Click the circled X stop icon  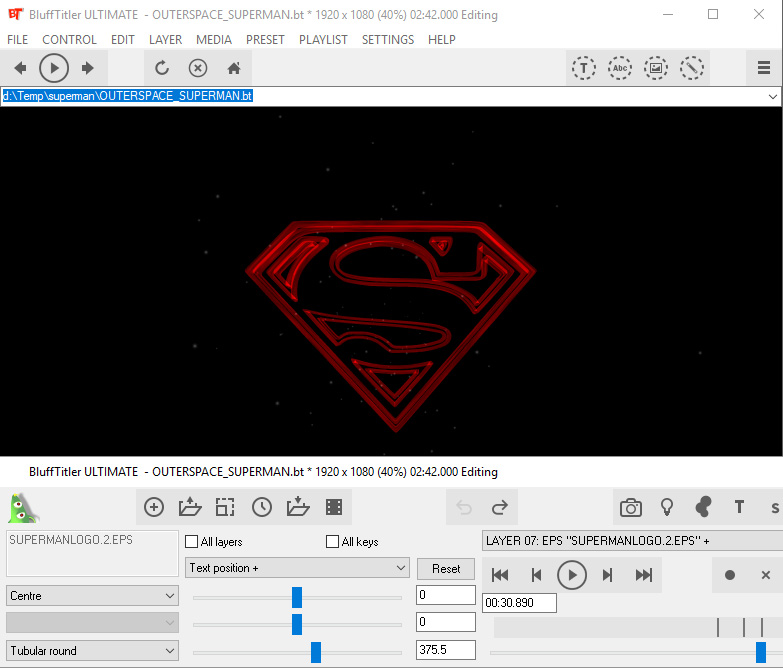[198, 68]
